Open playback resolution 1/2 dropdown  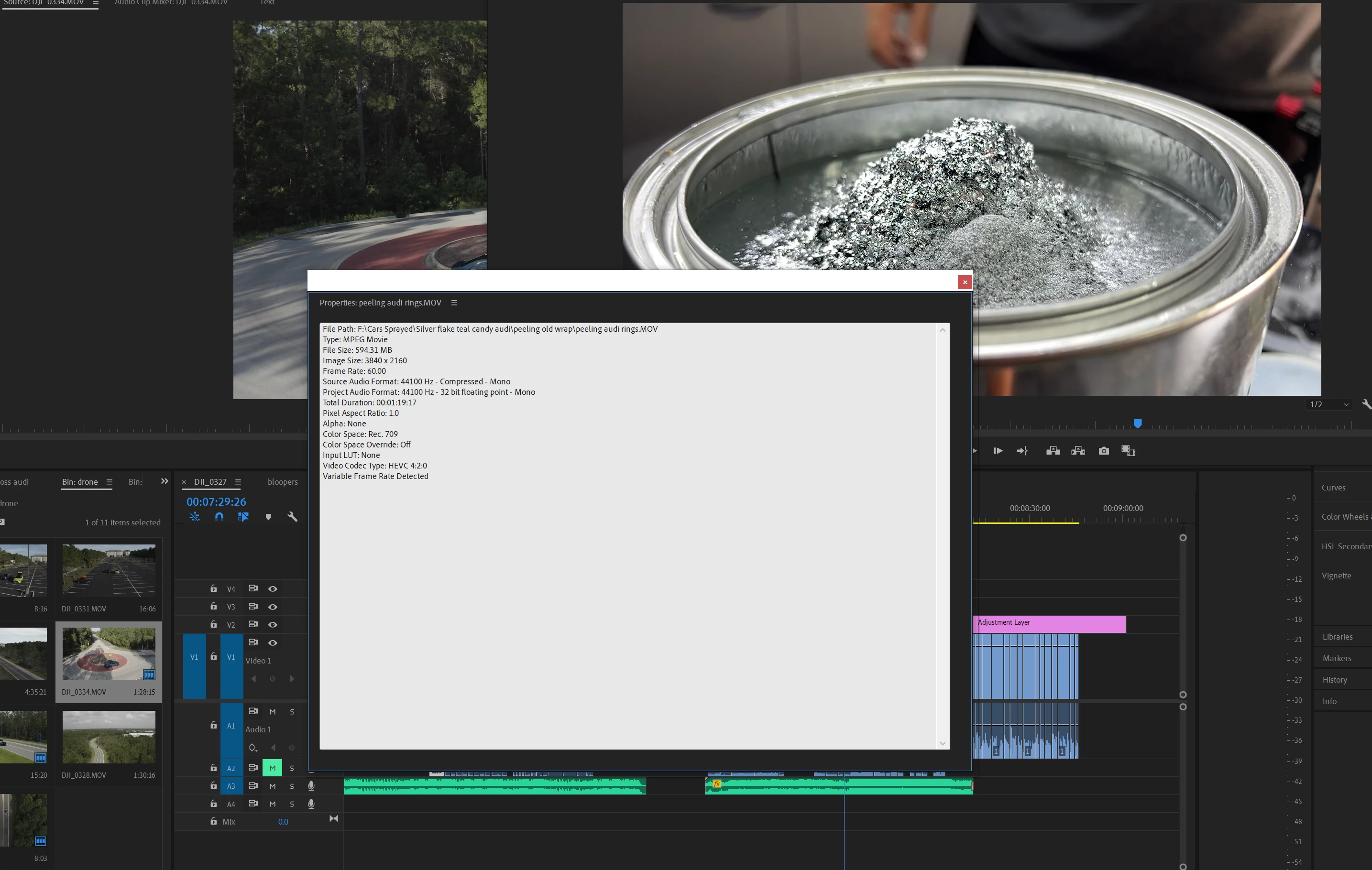coord(1329,404)
